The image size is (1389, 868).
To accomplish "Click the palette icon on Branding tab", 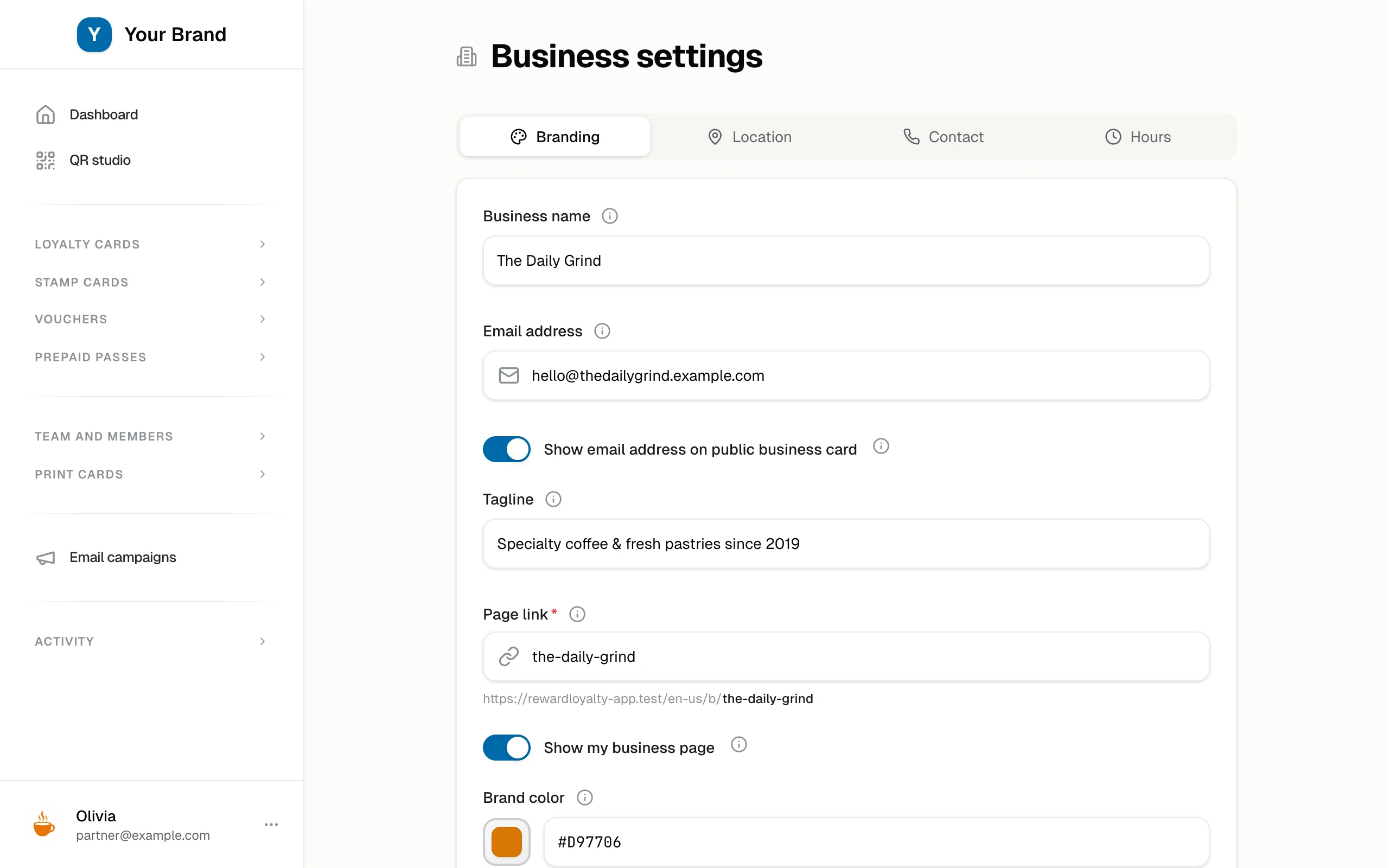I will [518, 137].
